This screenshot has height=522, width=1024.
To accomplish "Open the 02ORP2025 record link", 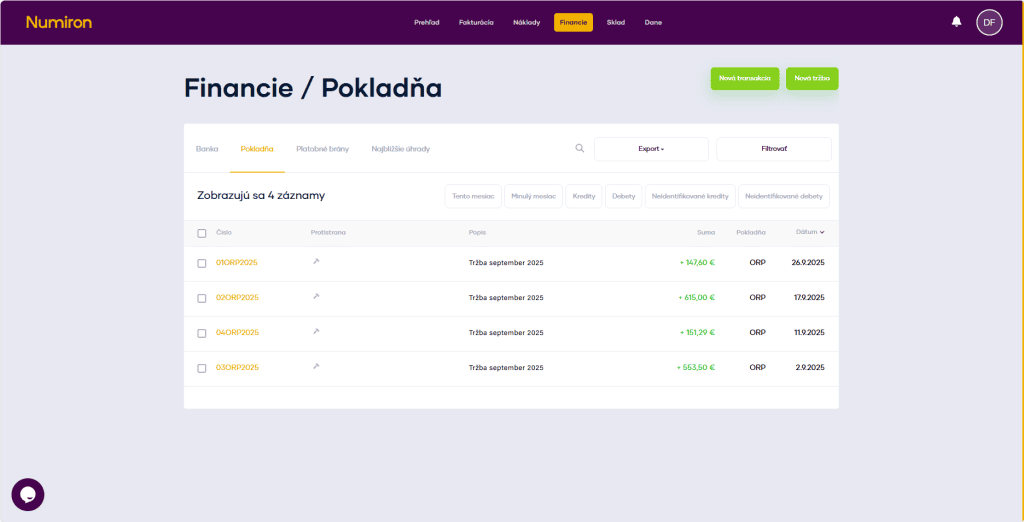I will pyautogui.click(x=237, y=297).
